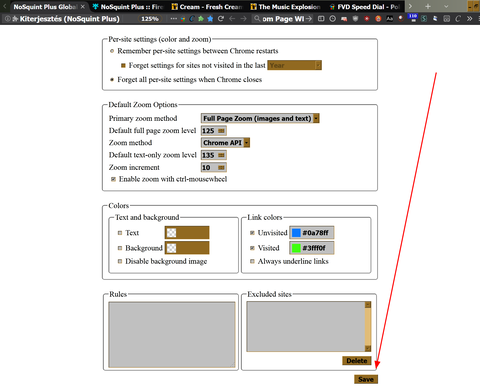Open the Background color picker swatch
The width and height of the screenshot is (480, 387).
click(187, 248)
